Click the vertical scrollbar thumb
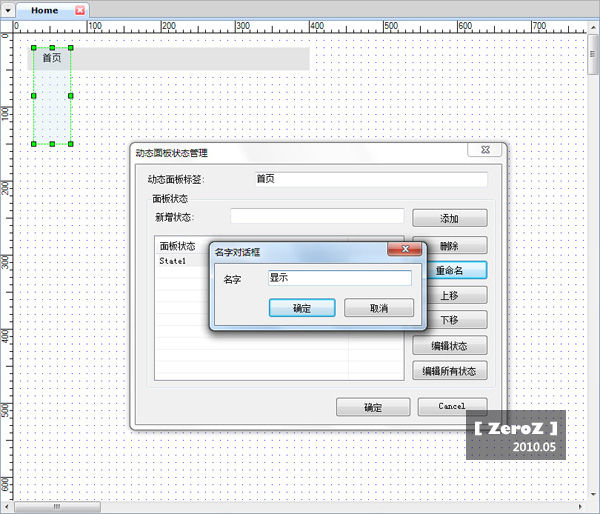The image size is (600, 514). [x=593, y=55]
